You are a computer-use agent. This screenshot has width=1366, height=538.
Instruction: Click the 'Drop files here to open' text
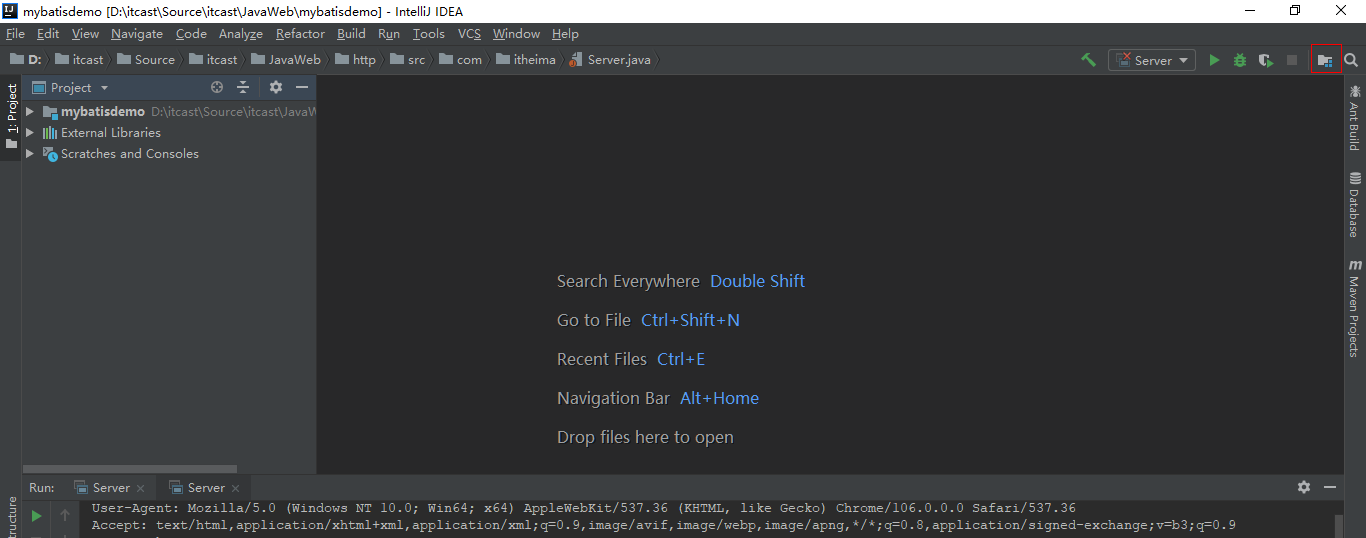point(645,437)
